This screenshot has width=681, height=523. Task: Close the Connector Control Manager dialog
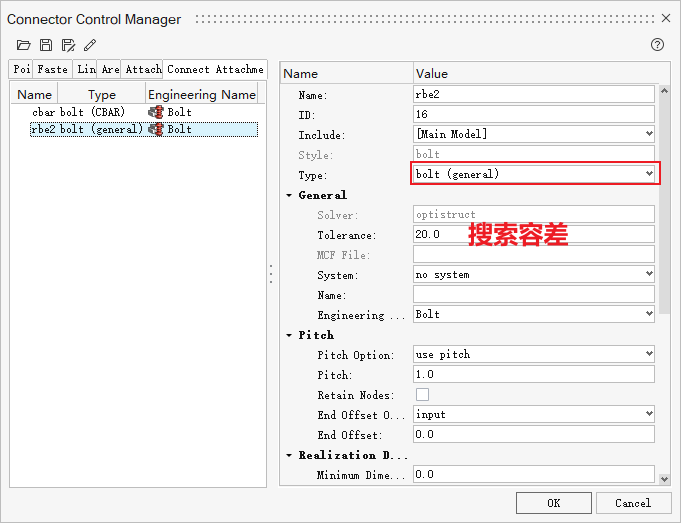[x=666, y=18]
